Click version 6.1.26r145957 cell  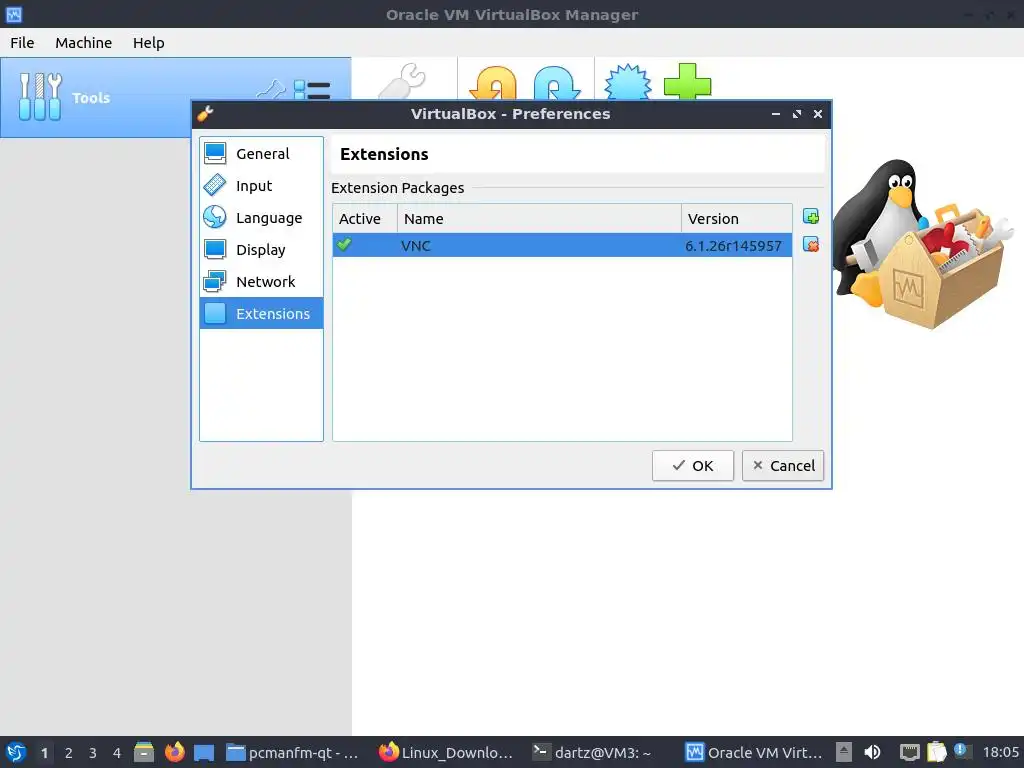pos(733,246)
